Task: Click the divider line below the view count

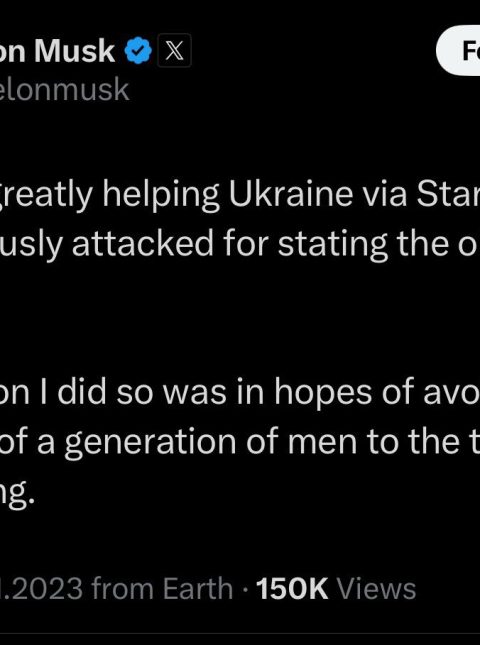Action: click(240, 634)
